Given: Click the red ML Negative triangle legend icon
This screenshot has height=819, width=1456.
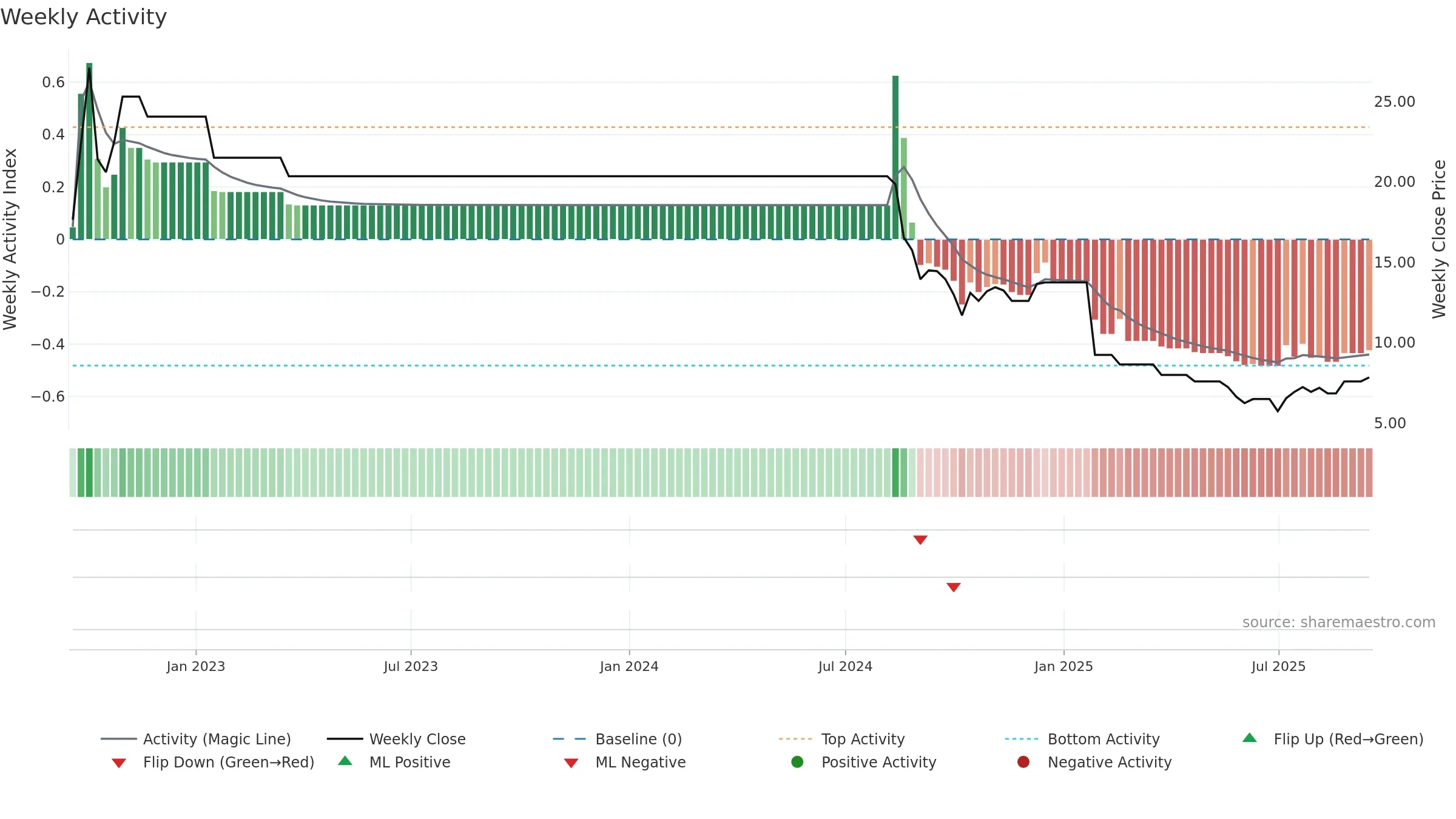Looking at the screenshot, I should [571, 763].
